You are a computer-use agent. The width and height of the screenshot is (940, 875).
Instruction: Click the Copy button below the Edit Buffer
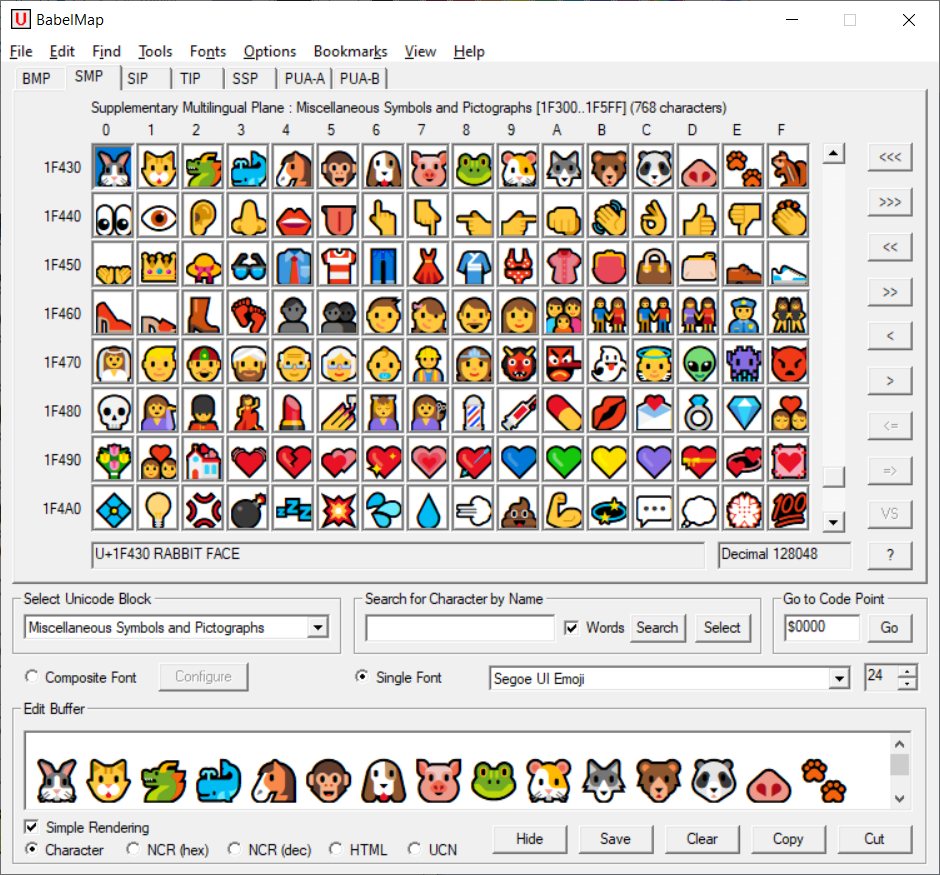(x=788, y=839)
